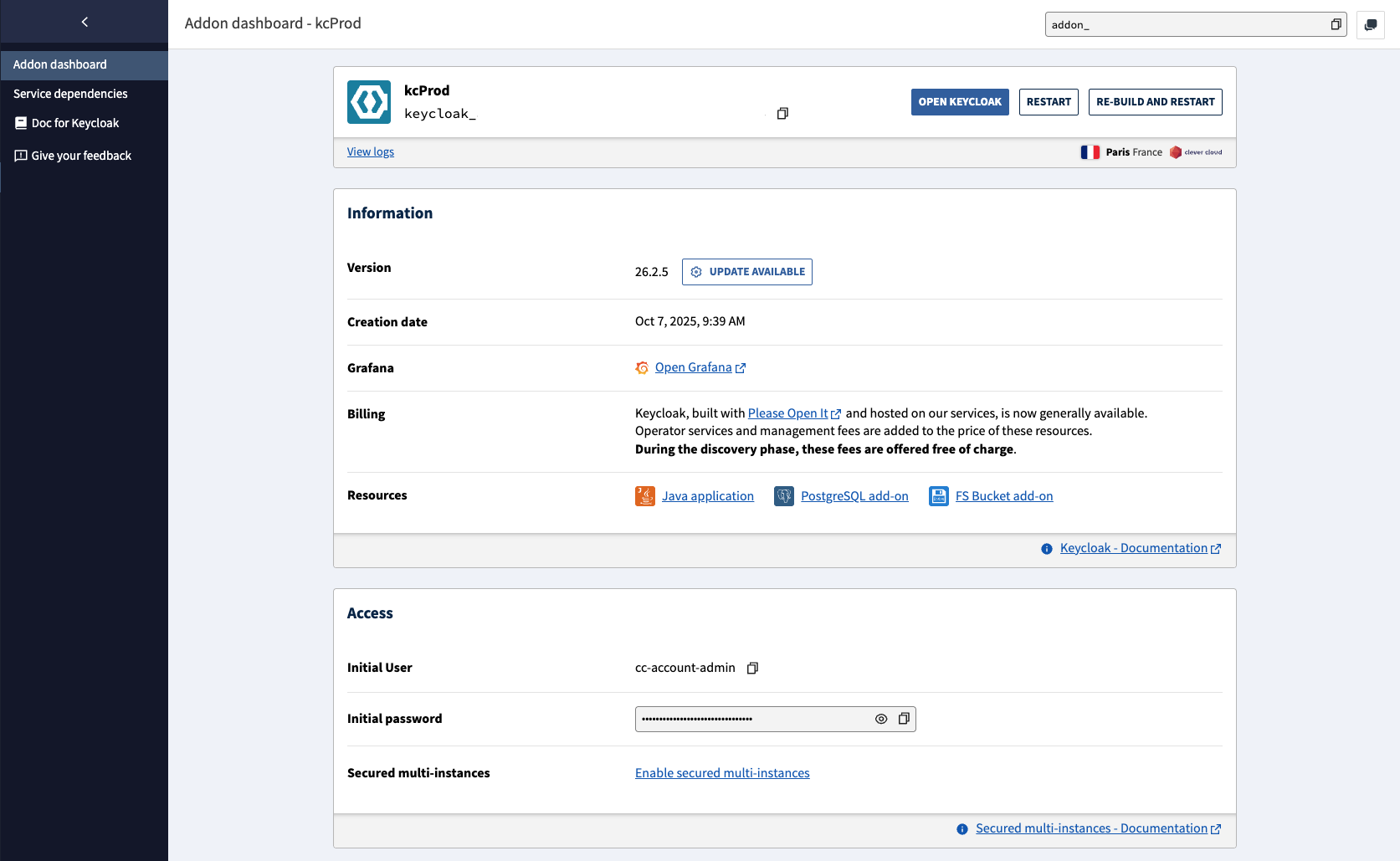Open Doc for Keycloak sidebar item
Image resolution: width=1400 pixels, height=861 pixels.
tap(75, 123)
